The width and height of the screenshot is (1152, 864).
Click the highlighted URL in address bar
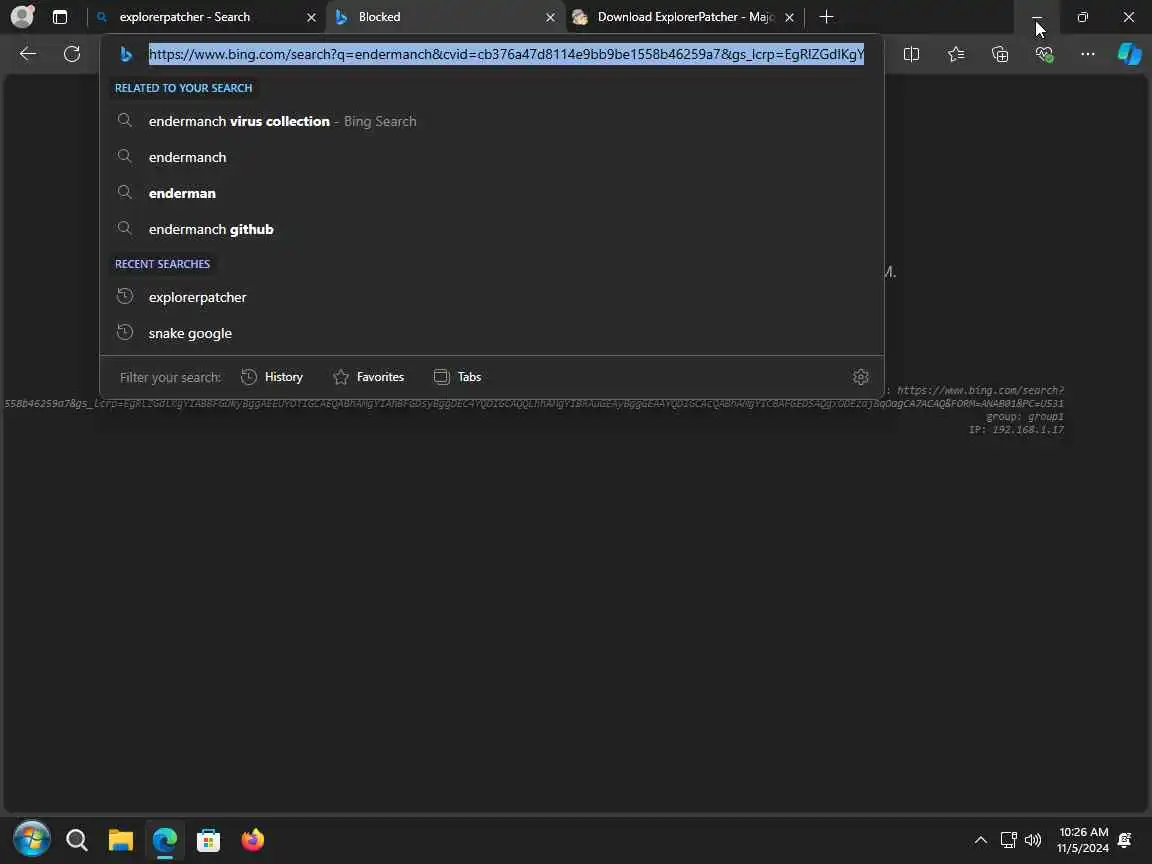tap(506, 54)
